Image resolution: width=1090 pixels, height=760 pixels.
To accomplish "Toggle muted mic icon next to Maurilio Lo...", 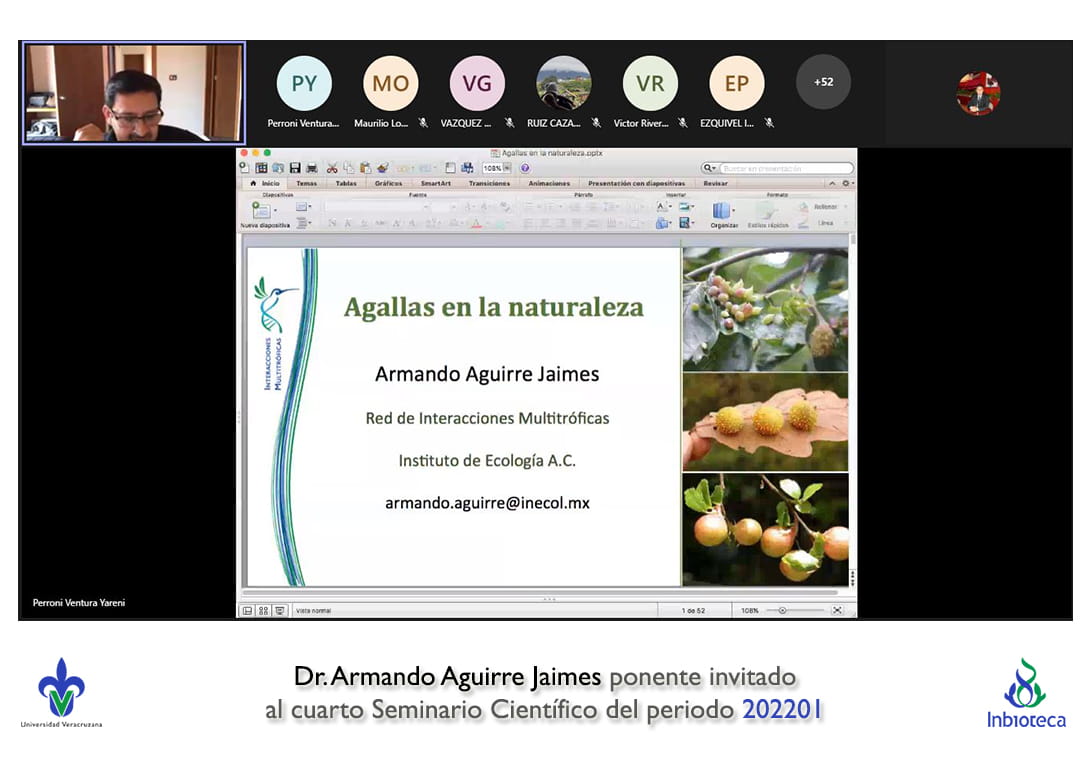I will pyautogui.click(x=423, y=123).
